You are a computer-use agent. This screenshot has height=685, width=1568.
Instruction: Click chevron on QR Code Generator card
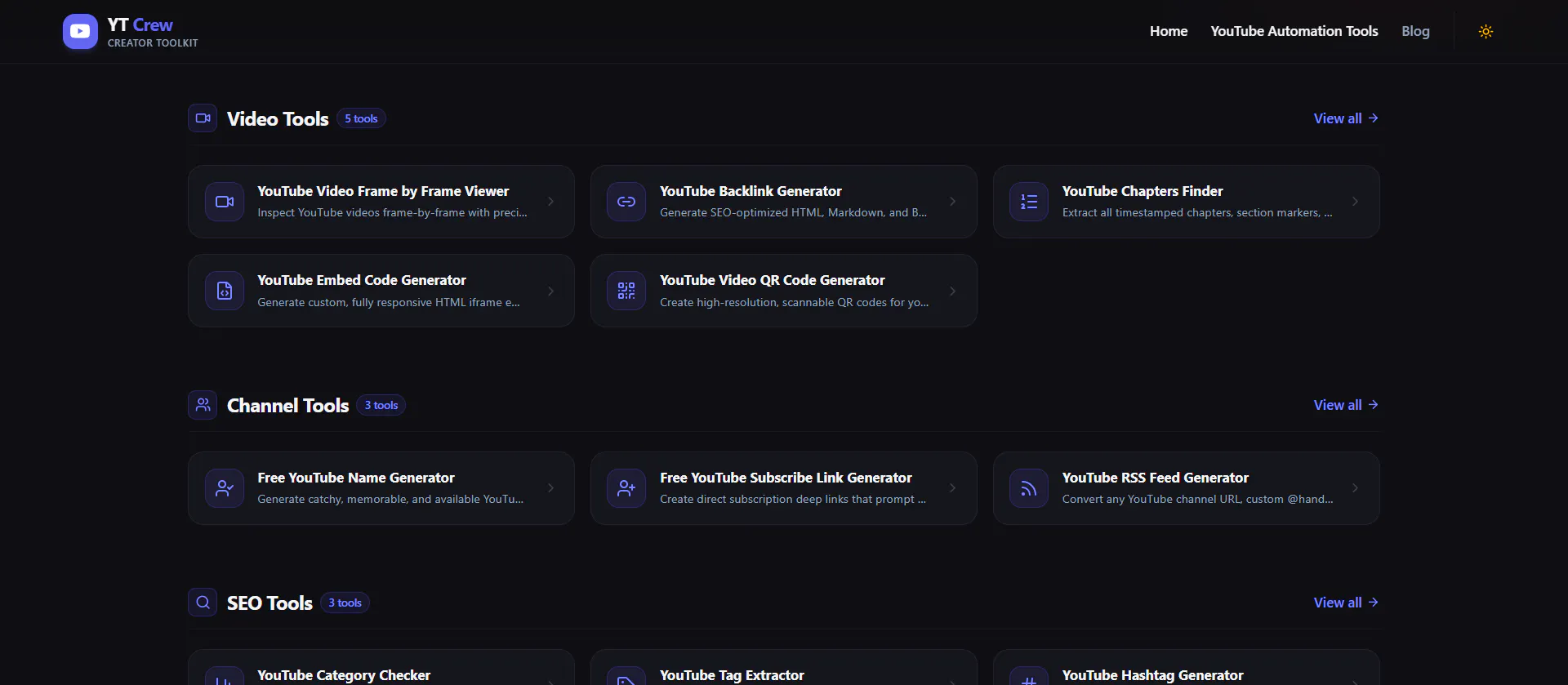click(x=952, y=291)
